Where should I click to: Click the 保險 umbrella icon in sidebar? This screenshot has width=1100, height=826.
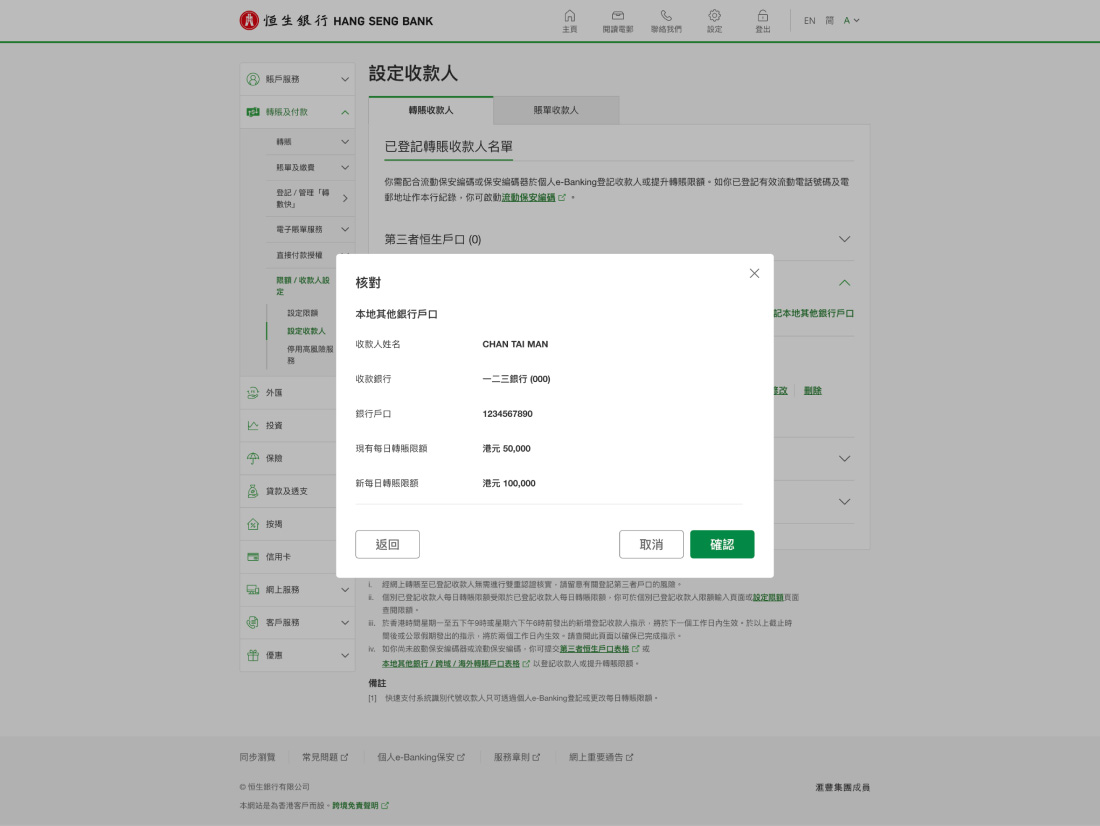[253, 458]
